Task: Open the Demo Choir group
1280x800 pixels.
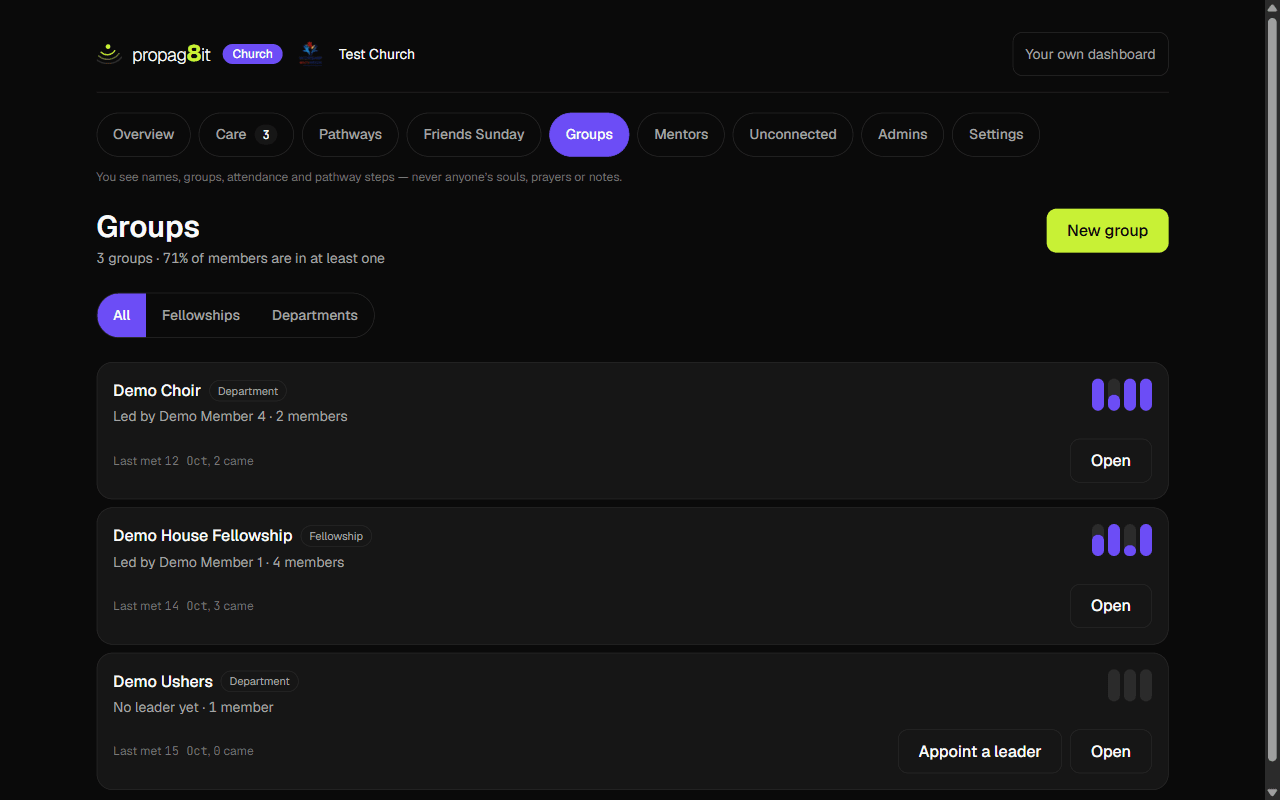Action: [x=1111, y=461]
